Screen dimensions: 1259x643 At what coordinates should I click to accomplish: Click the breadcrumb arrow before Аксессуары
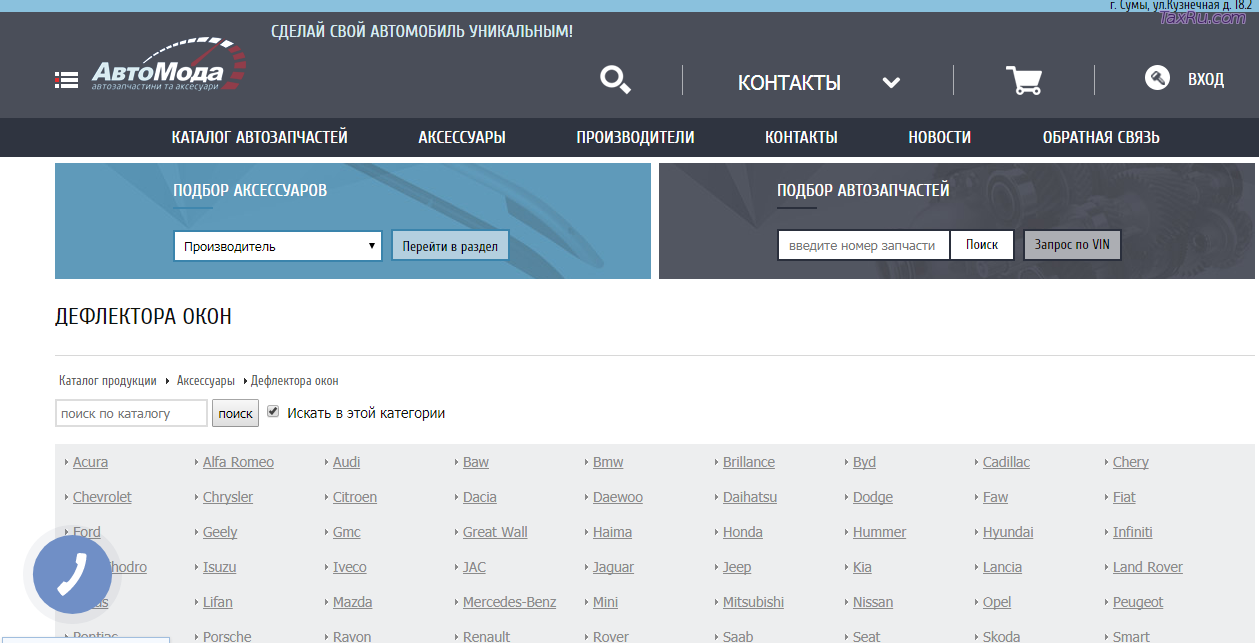pos(166,381)
